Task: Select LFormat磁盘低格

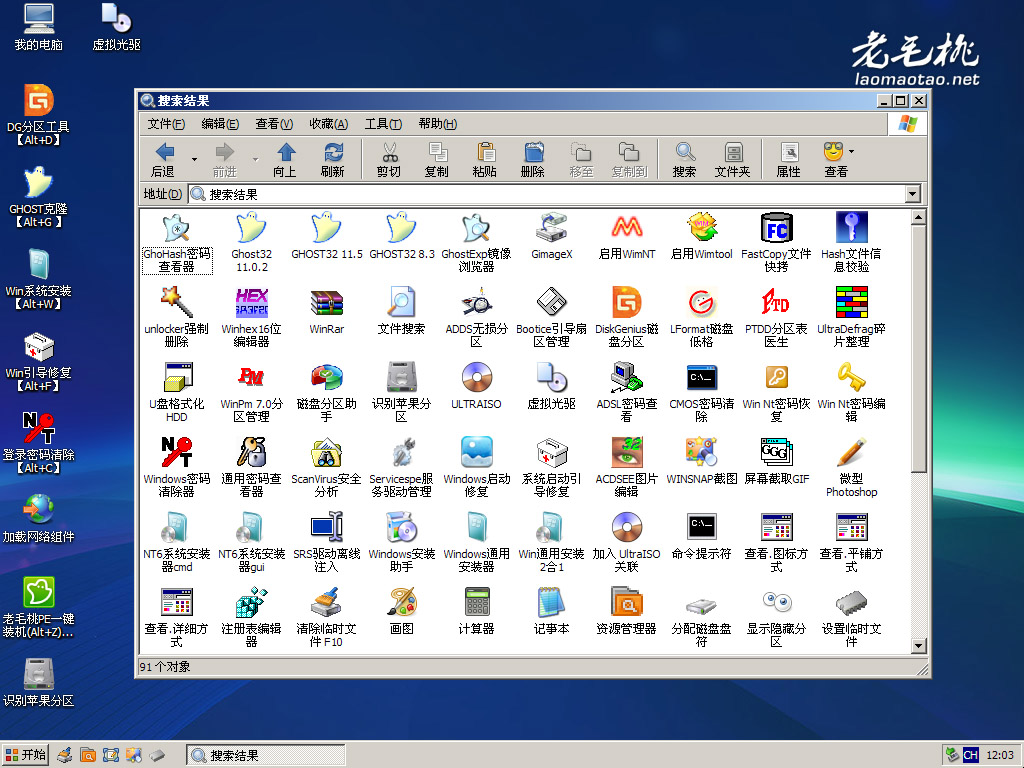Action: click(x=701, y=317)
